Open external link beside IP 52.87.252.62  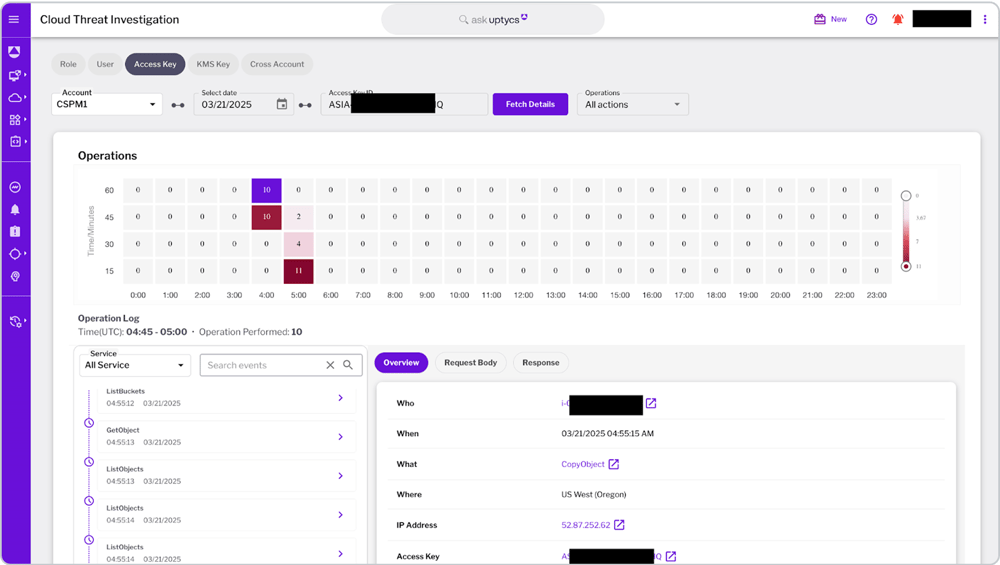pos(619,525)
